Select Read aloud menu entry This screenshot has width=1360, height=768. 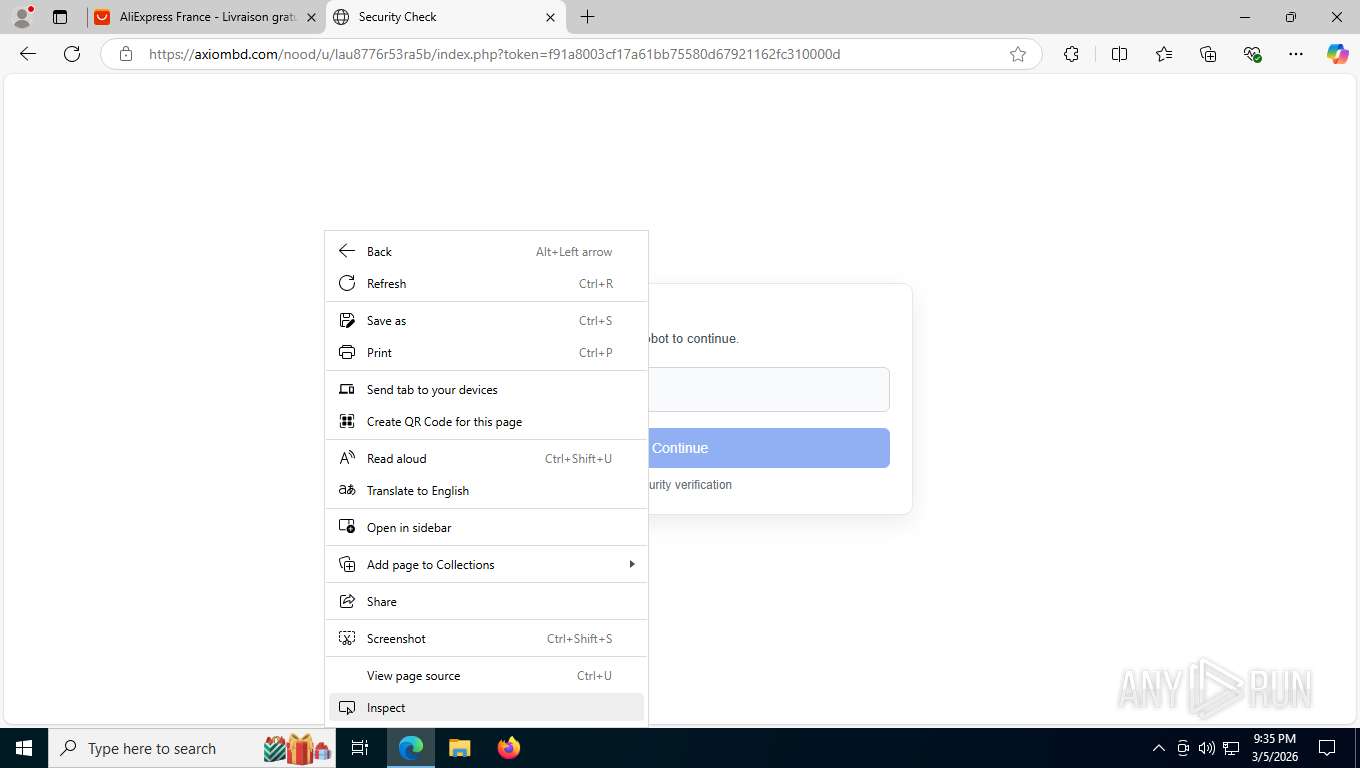[x=486, y=459]
